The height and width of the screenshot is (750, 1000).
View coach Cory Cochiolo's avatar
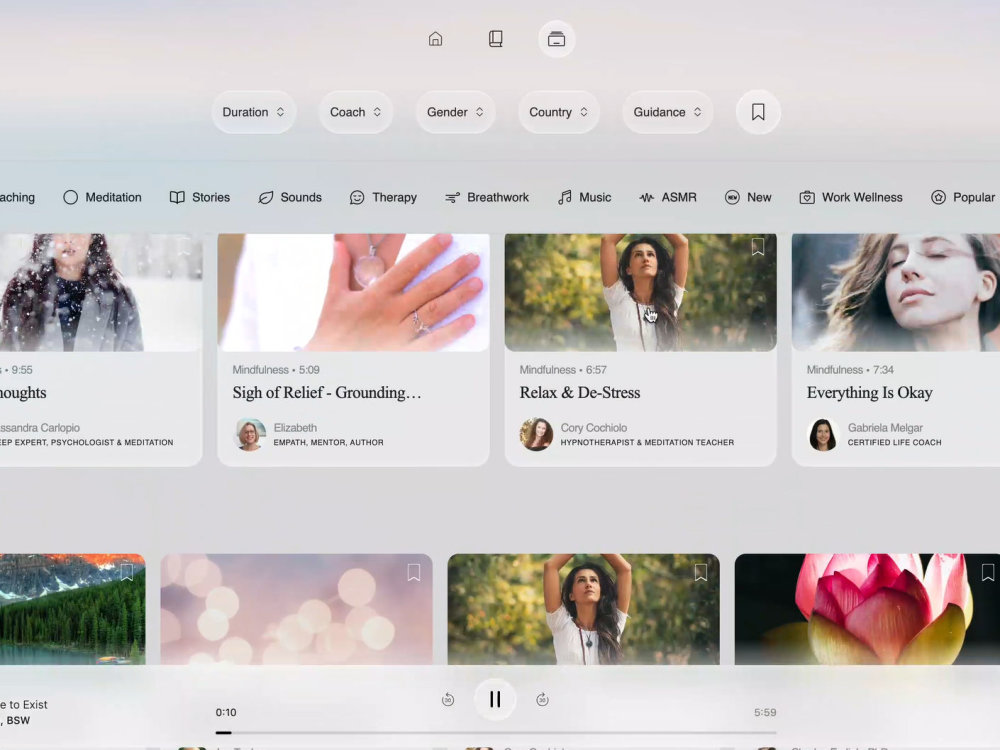(536, 434)
